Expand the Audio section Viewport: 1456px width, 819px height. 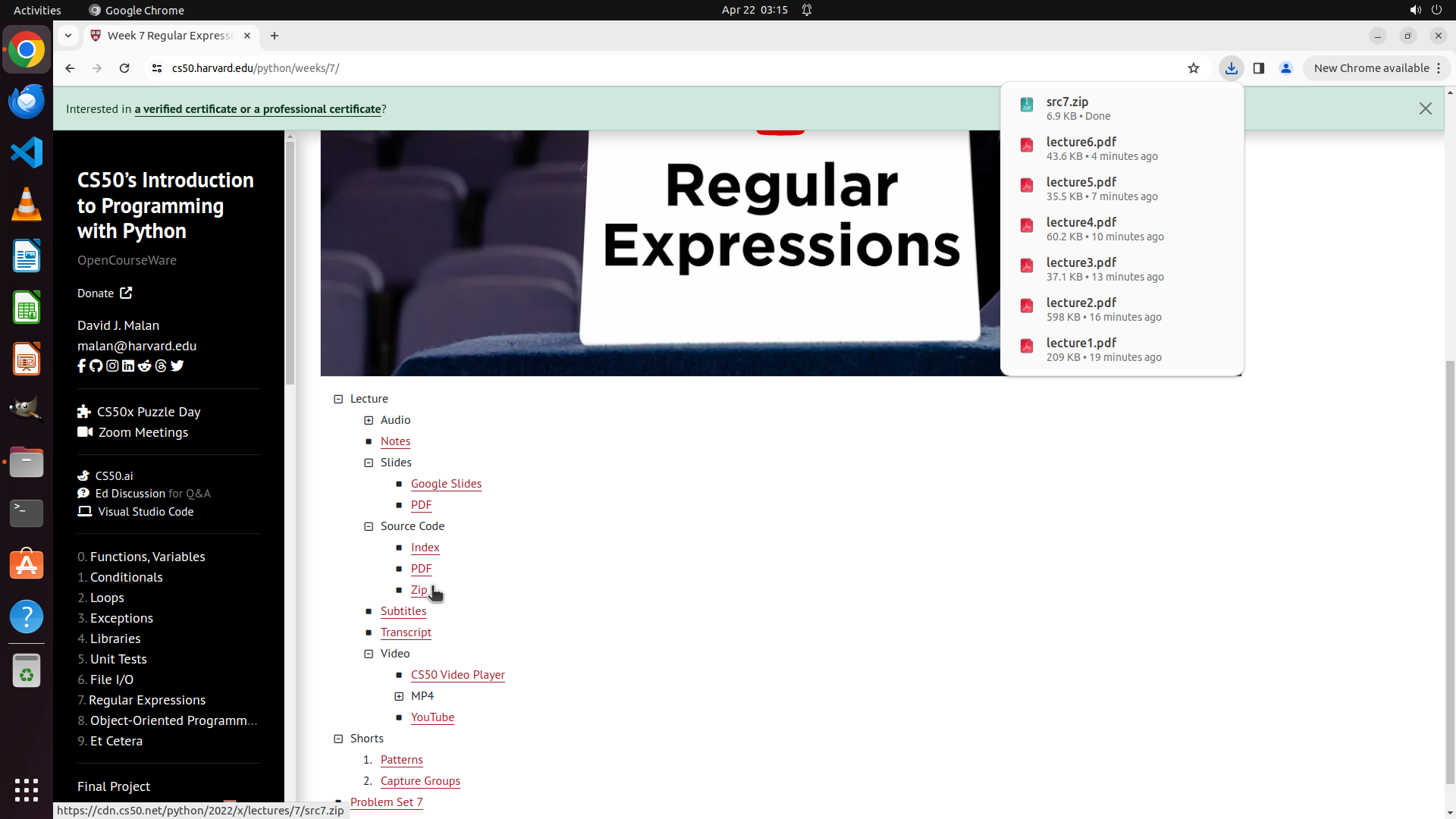369,420
